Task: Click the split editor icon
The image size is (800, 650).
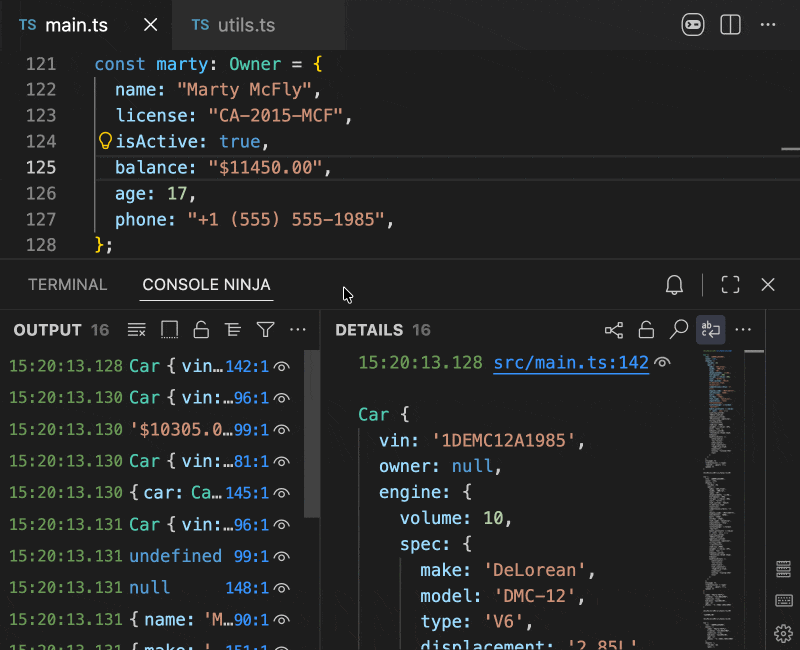Action: [731, 25]
